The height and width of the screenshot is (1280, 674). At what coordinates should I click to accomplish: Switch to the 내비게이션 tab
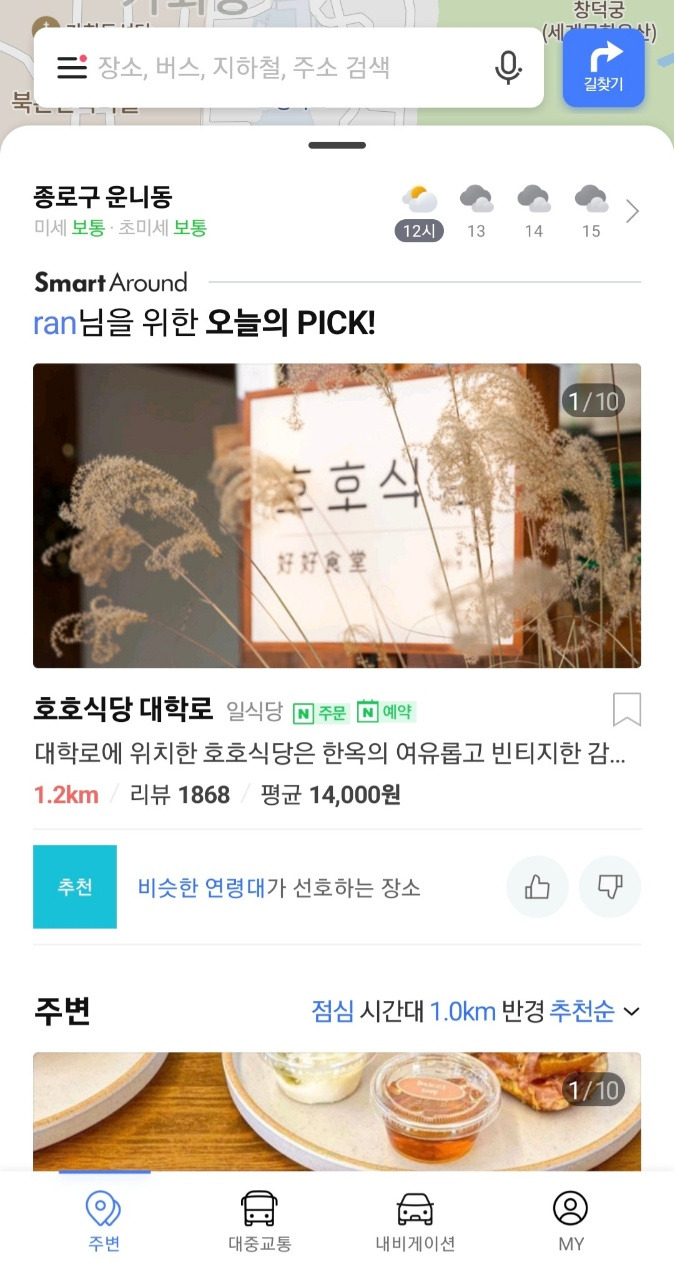click(x=415, y=1222)
